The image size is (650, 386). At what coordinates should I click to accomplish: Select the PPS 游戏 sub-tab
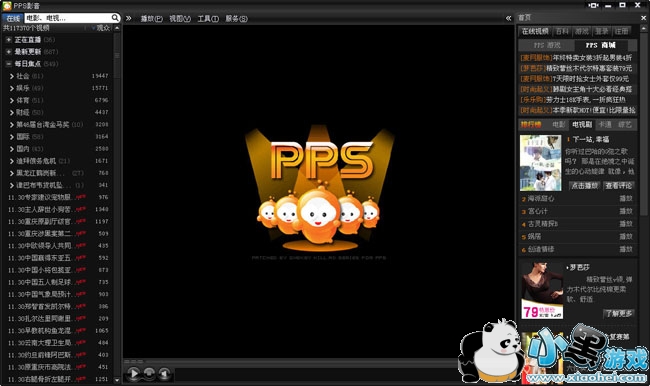tap(547, 45)
